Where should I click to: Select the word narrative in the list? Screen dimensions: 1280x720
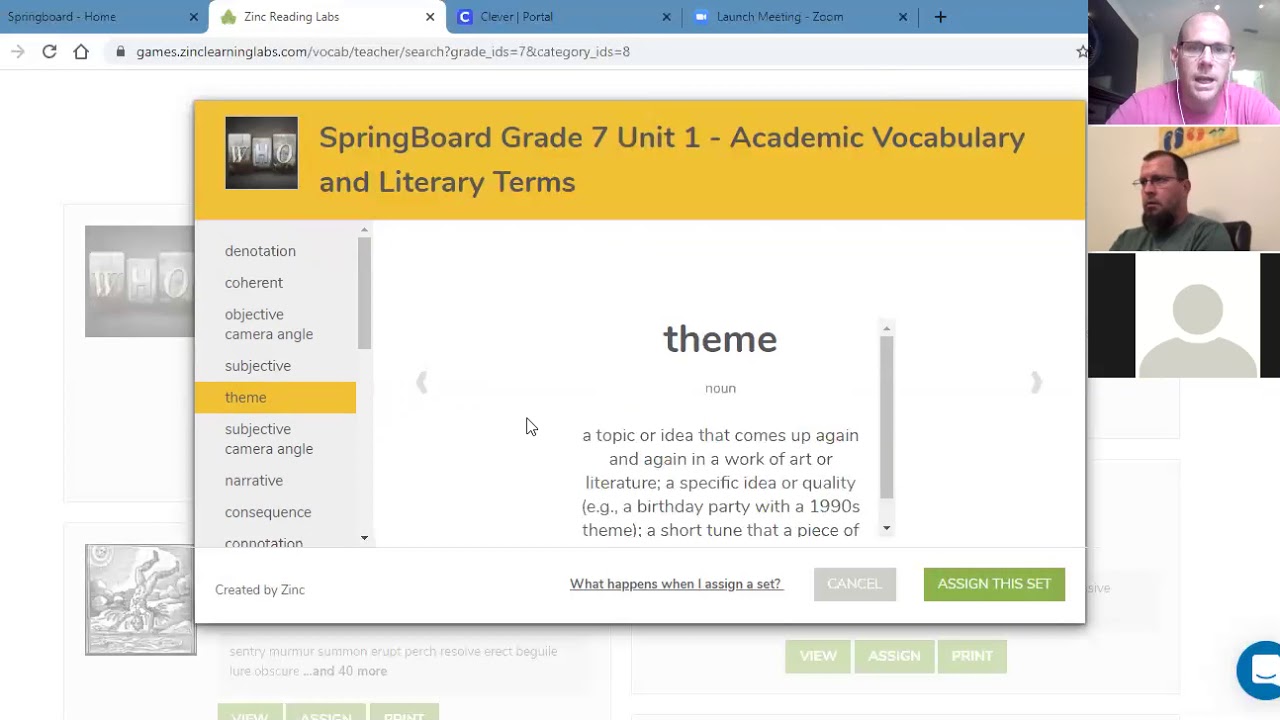254,481
